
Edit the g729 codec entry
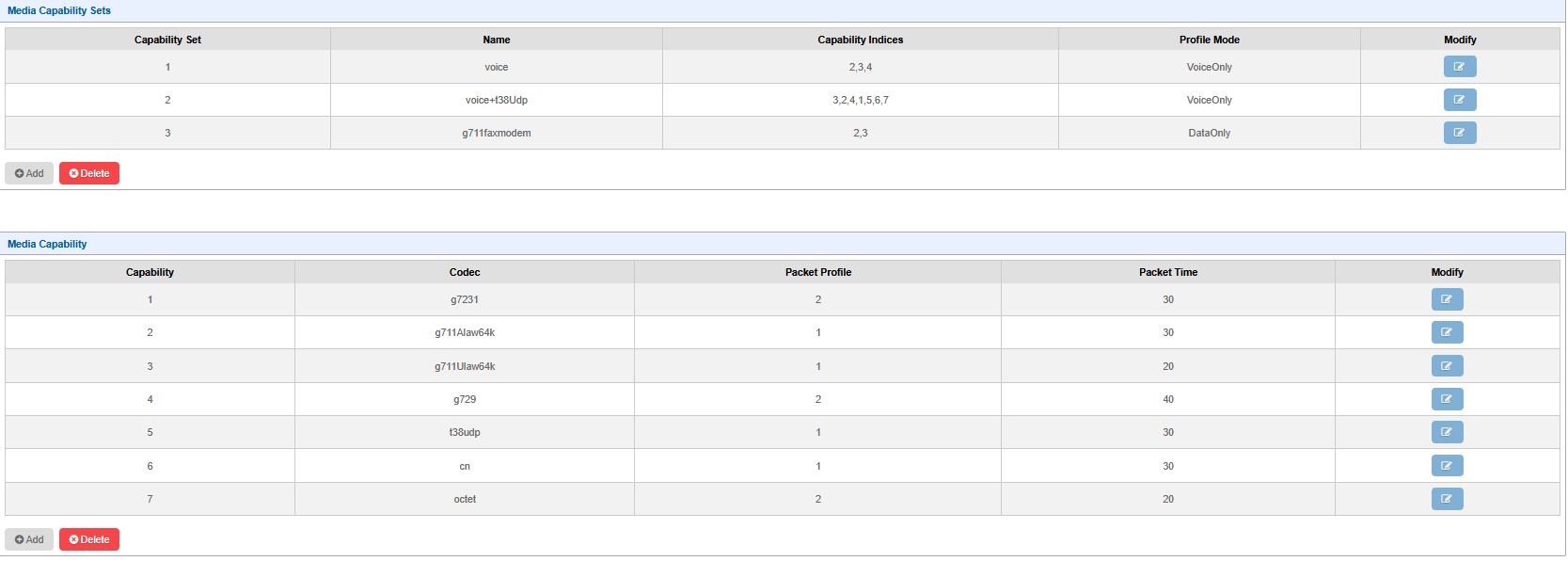point(1447,399)
